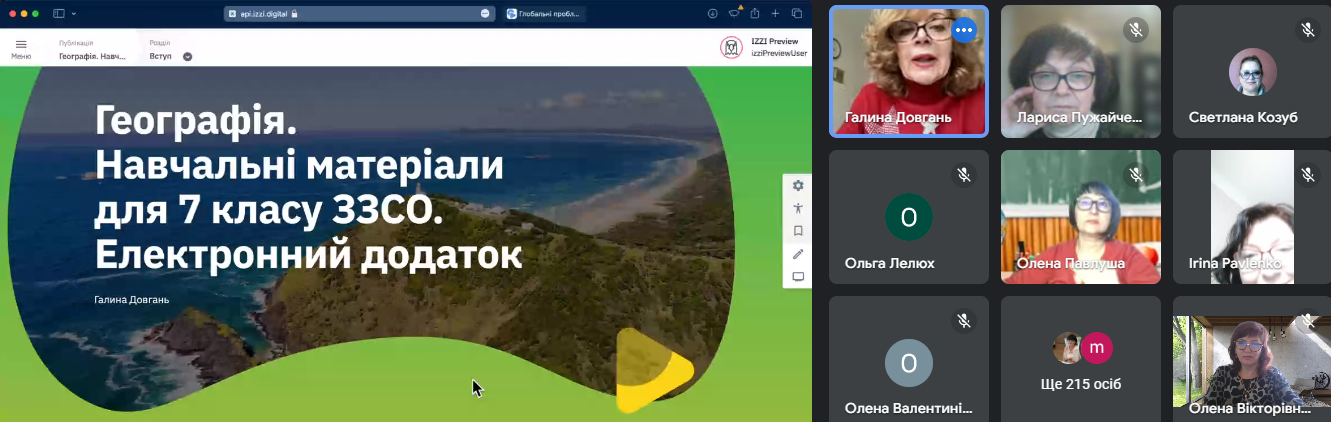This screenshot has width=1331, height=422.
Task: Switch to the Глобальні пробл... tab
Action: tap(545, 13)
